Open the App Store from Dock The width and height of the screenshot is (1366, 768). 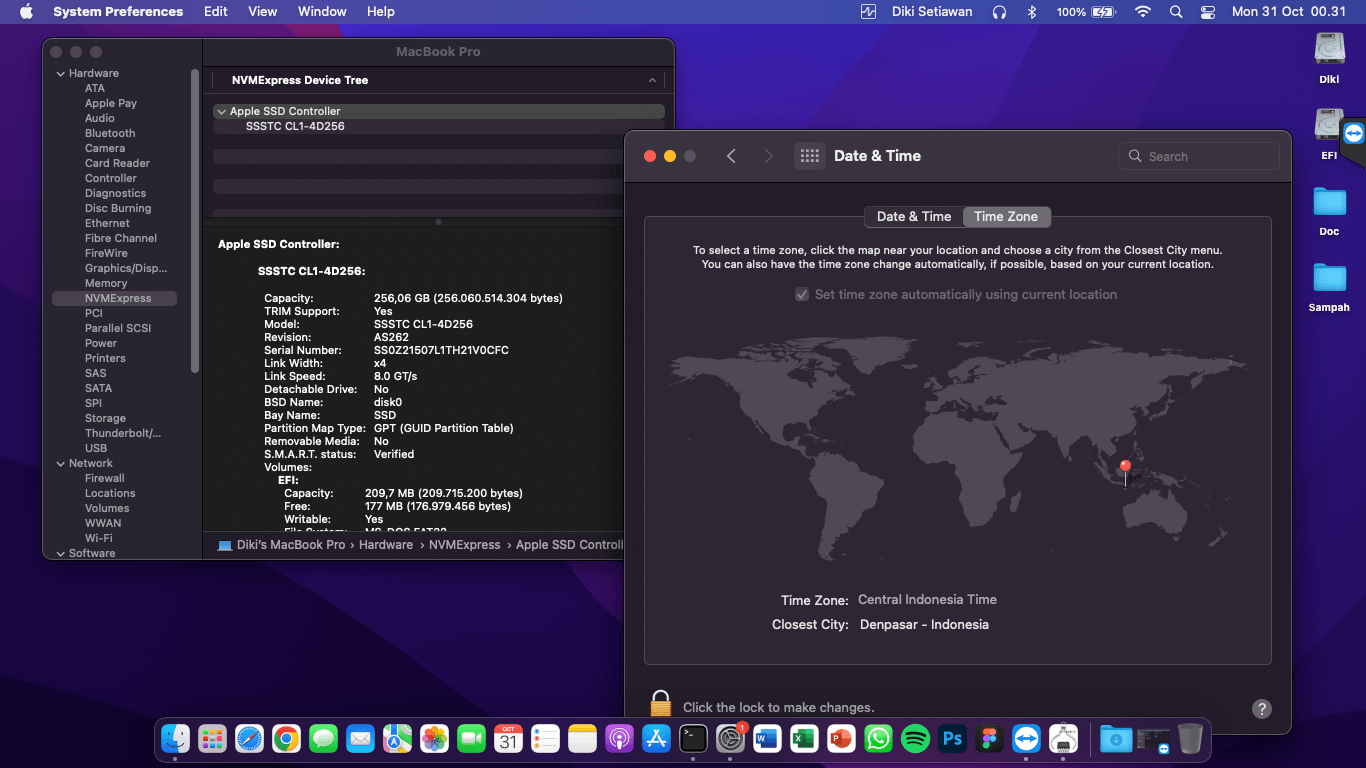656,739
